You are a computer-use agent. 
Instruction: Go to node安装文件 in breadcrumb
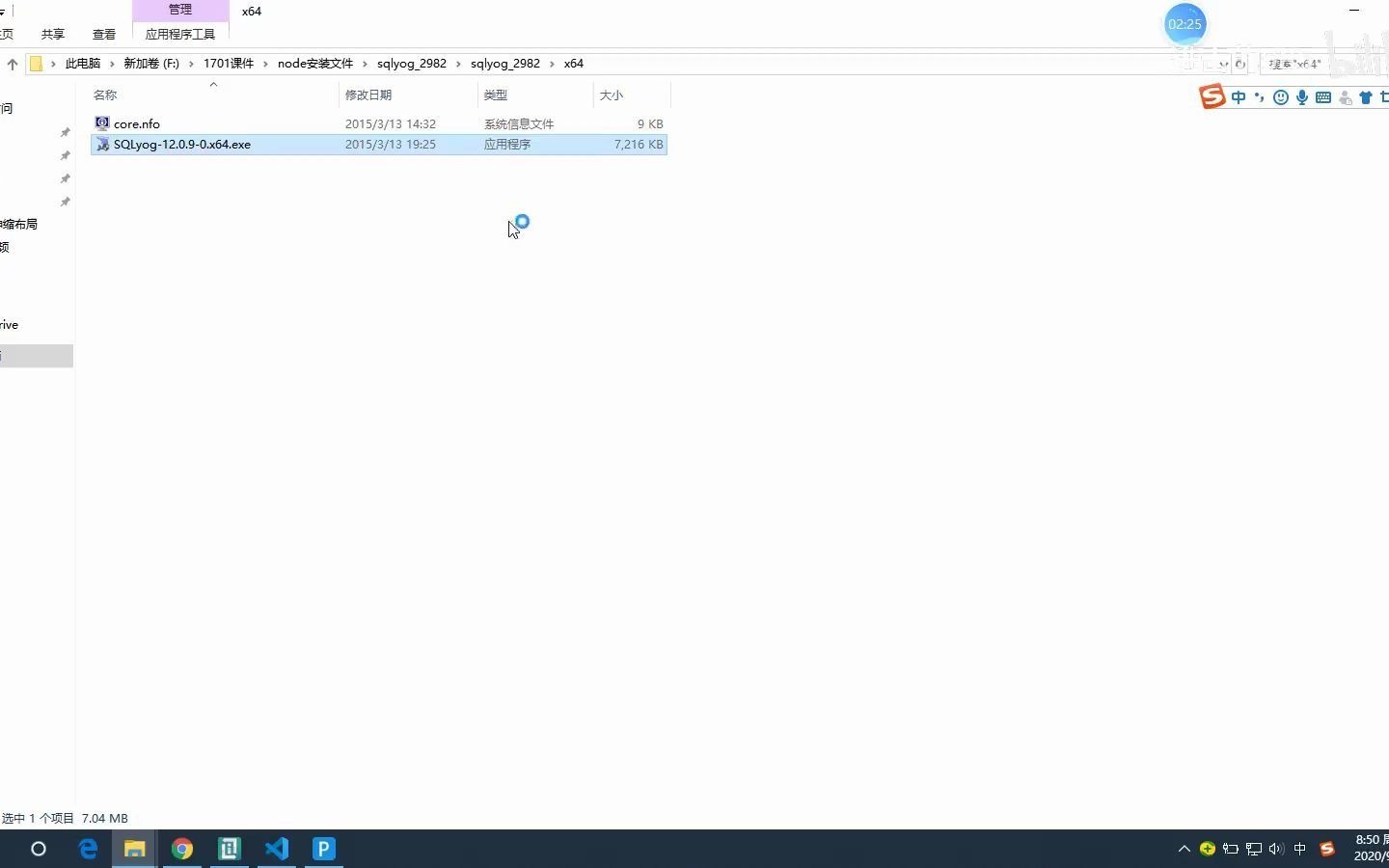[315, 64]
